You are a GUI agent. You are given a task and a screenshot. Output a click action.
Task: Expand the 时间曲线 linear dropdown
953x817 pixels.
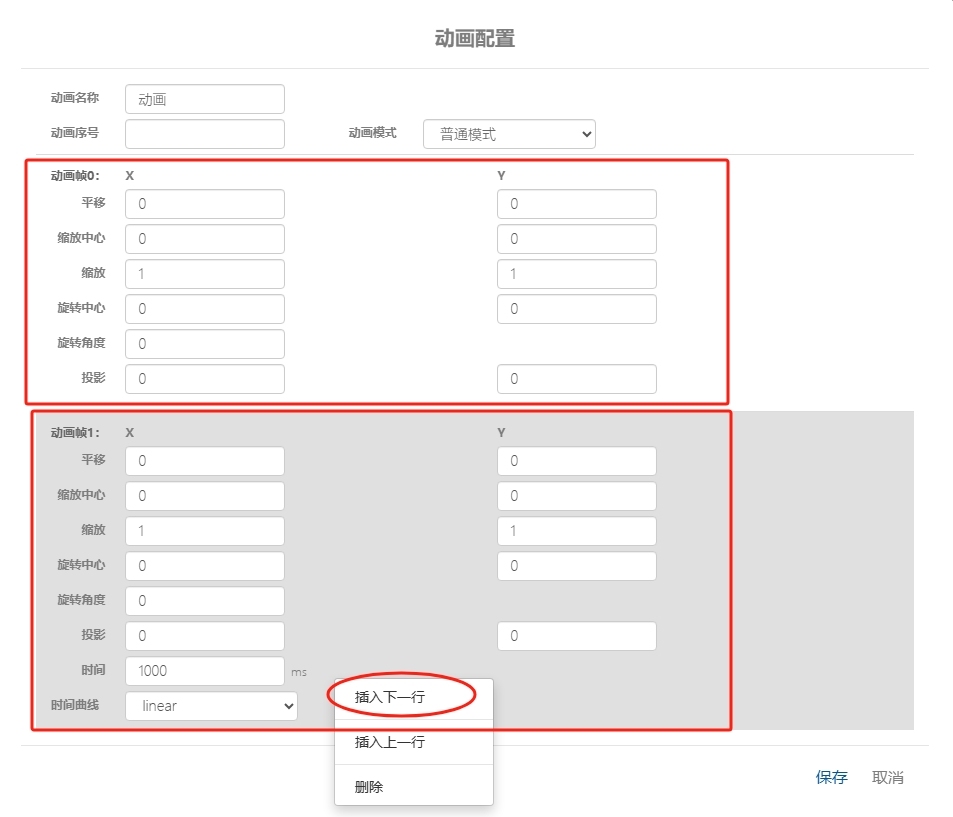pos(211,706)
